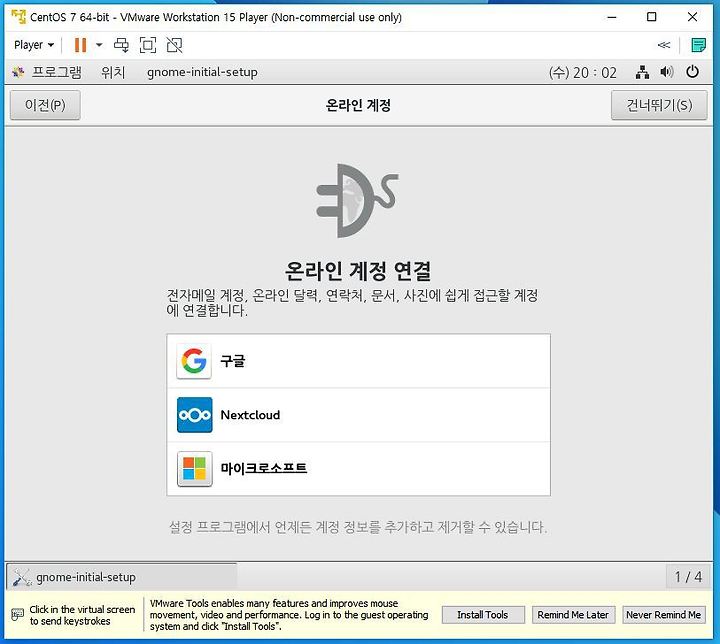
Task: Maximize the VMware Player window
Action: tap(652, 17)
